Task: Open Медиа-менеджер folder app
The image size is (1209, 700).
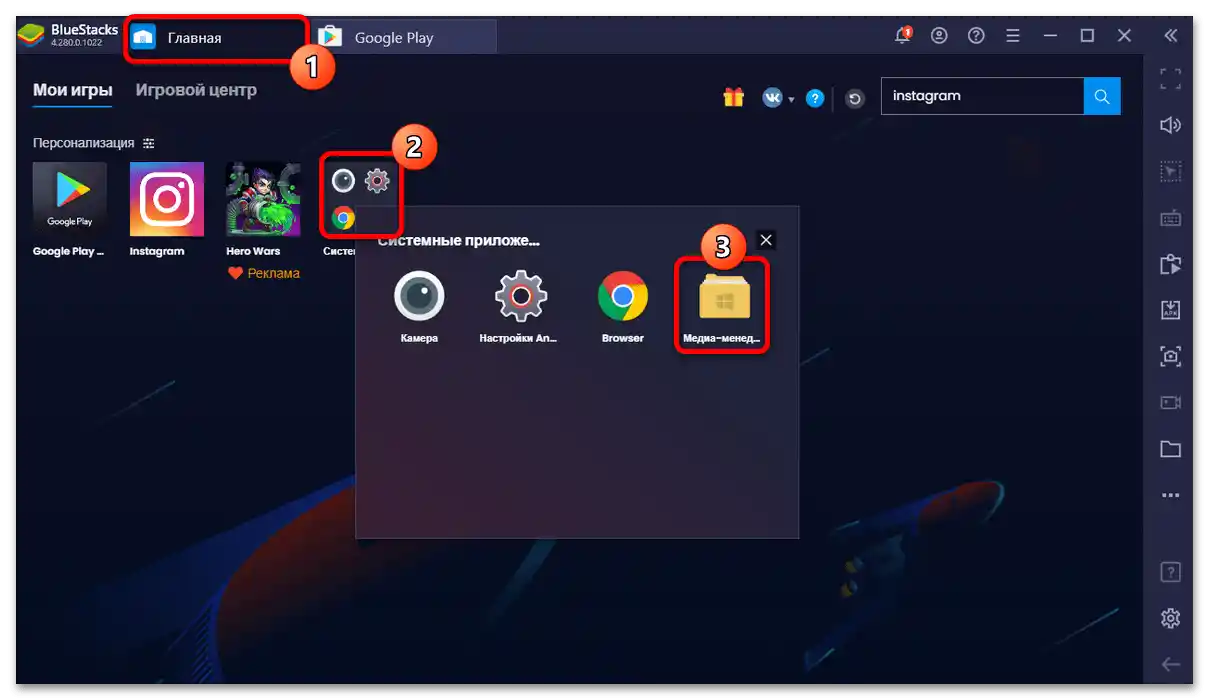Action: (x=724, y=297)
